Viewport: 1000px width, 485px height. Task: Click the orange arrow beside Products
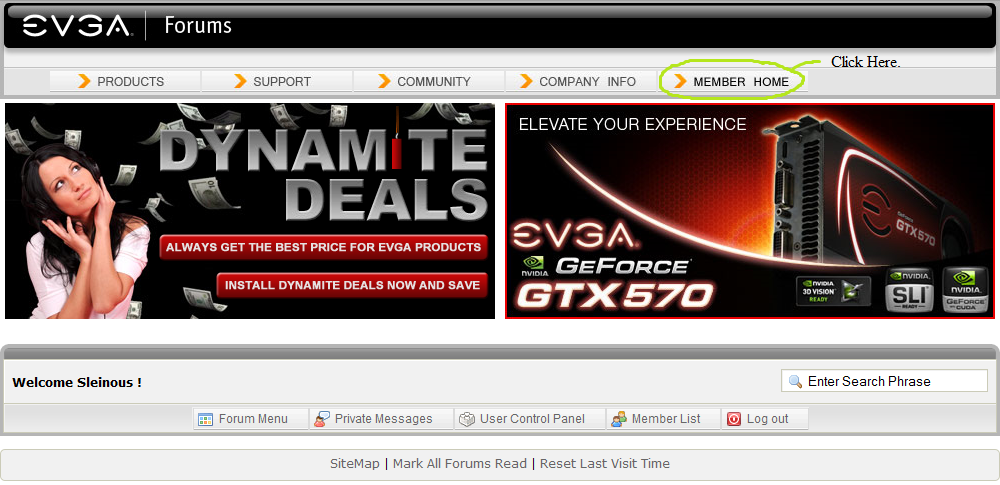(x=84, y=81)
